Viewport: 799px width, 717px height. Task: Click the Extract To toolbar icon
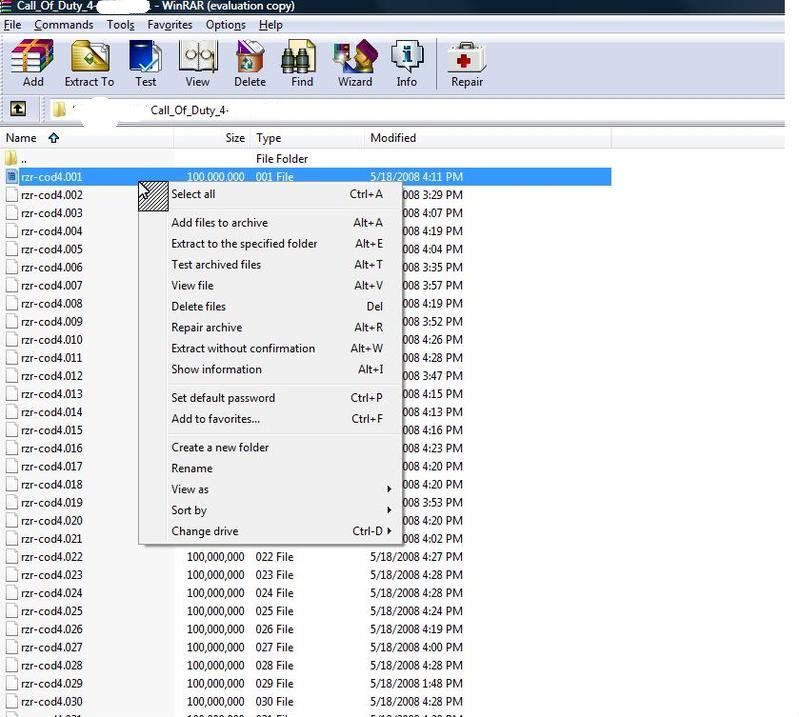[89, 62]
